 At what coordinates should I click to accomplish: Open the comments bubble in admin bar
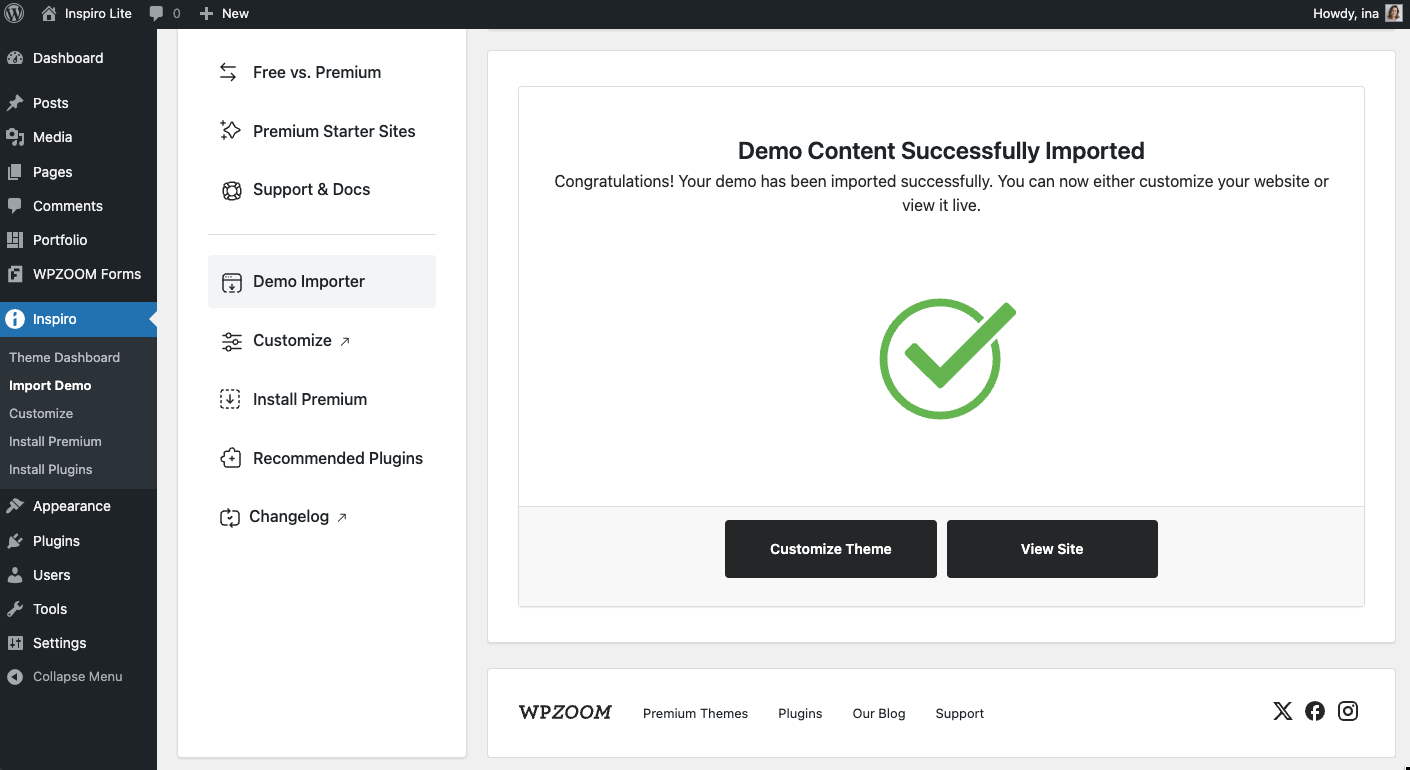[x=164, y=13]
